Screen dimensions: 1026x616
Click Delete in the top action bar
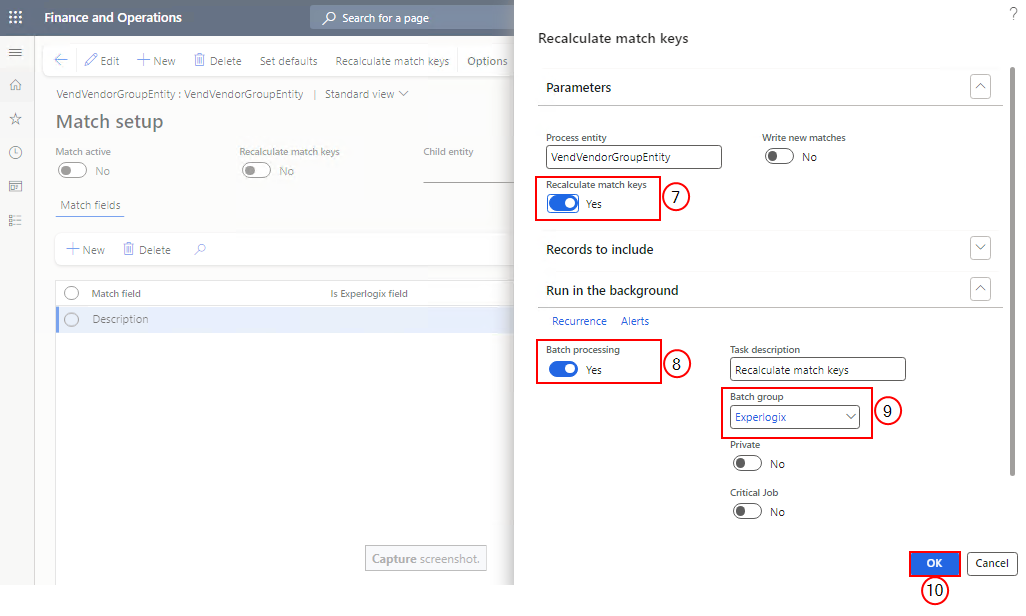pyautogui.click(x=218, y=60)
